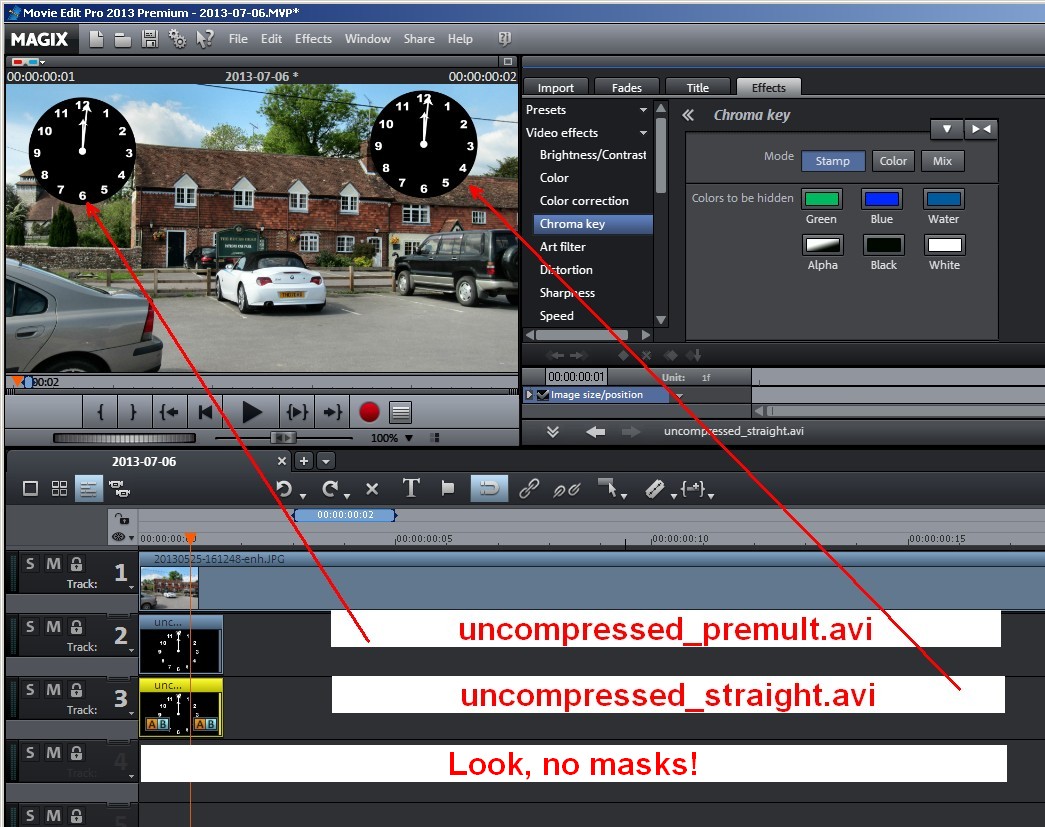This screenshot has height=827, width=1045.
Task: Hide Blue color swatch
Action: point(882,199)
